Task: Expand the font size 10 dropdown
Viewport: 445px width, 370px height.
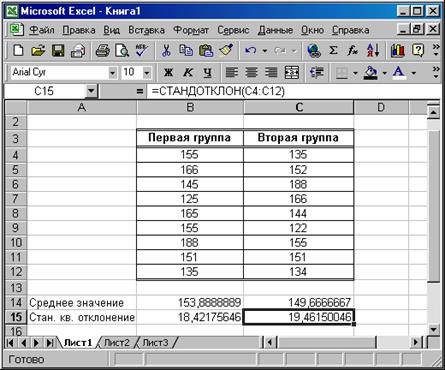Action: [147, 72]
